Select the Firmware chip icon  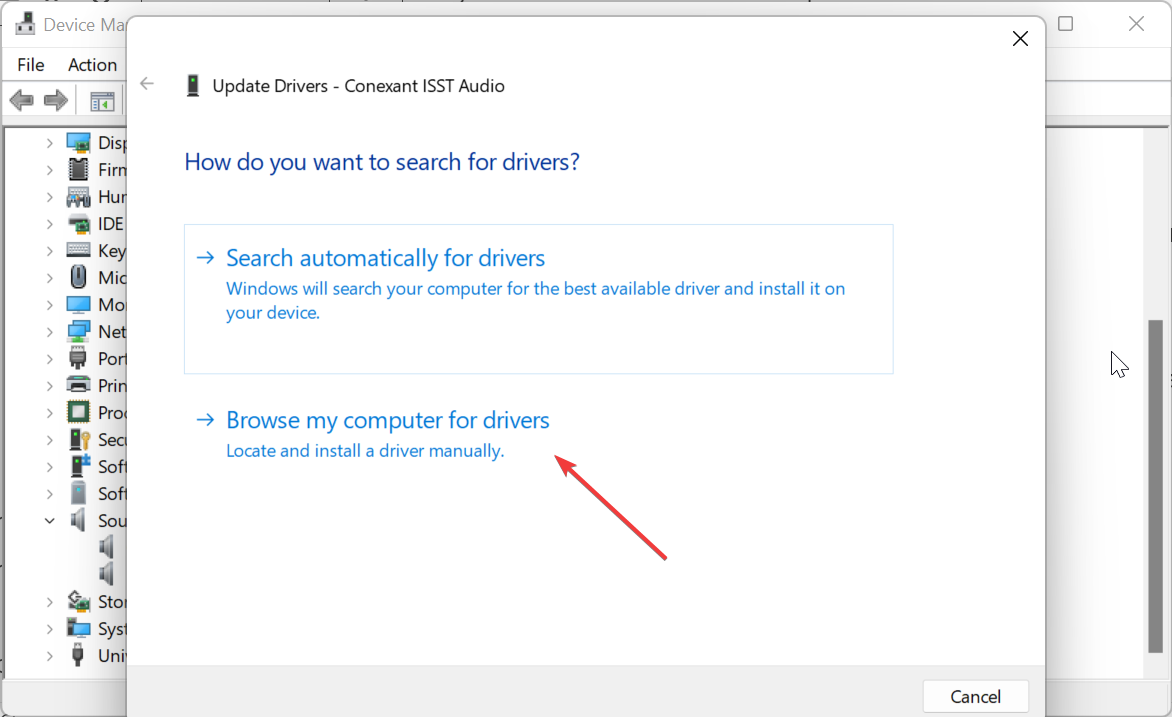[78, 169]
